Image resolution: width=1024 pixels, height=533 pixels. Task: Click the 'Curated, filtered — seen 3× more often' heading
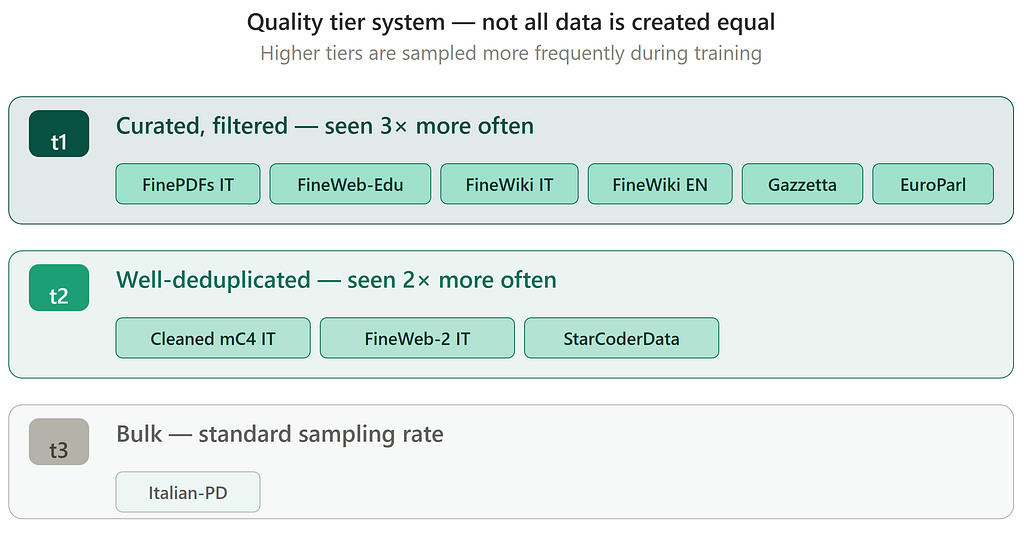tap(325, 125)
